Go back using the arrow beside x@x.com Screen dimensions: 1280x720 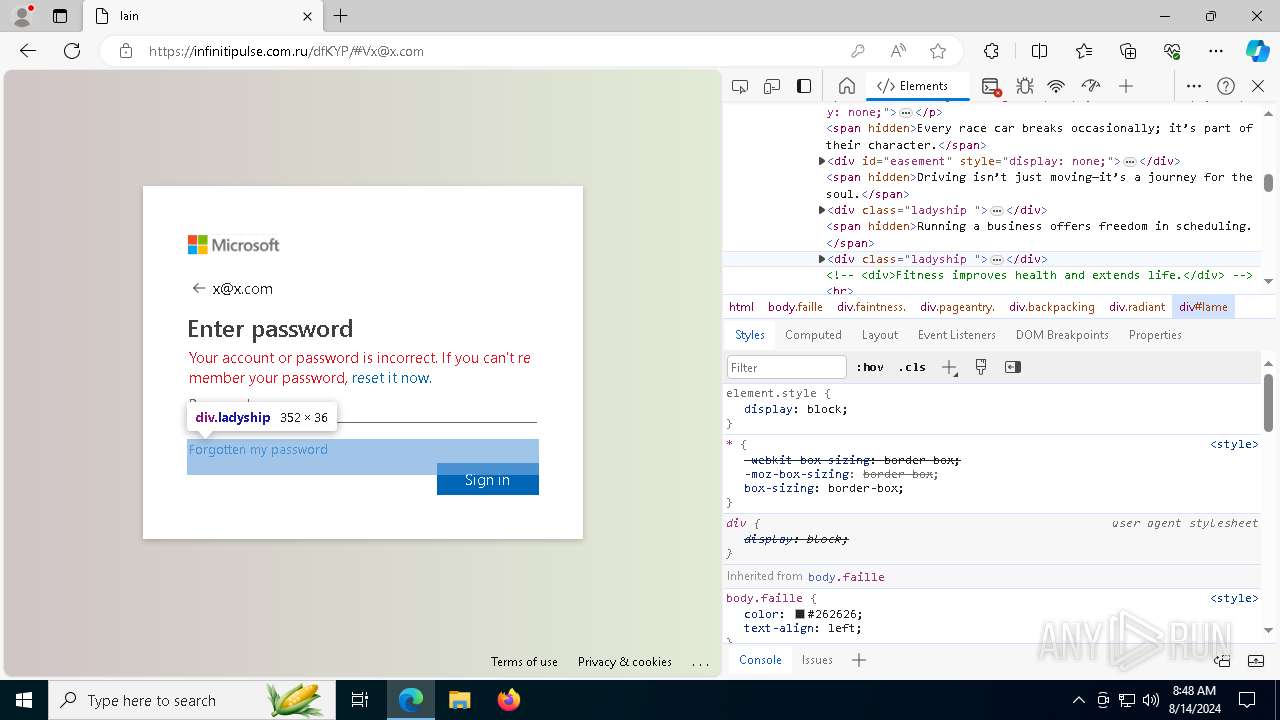(198, 288)
